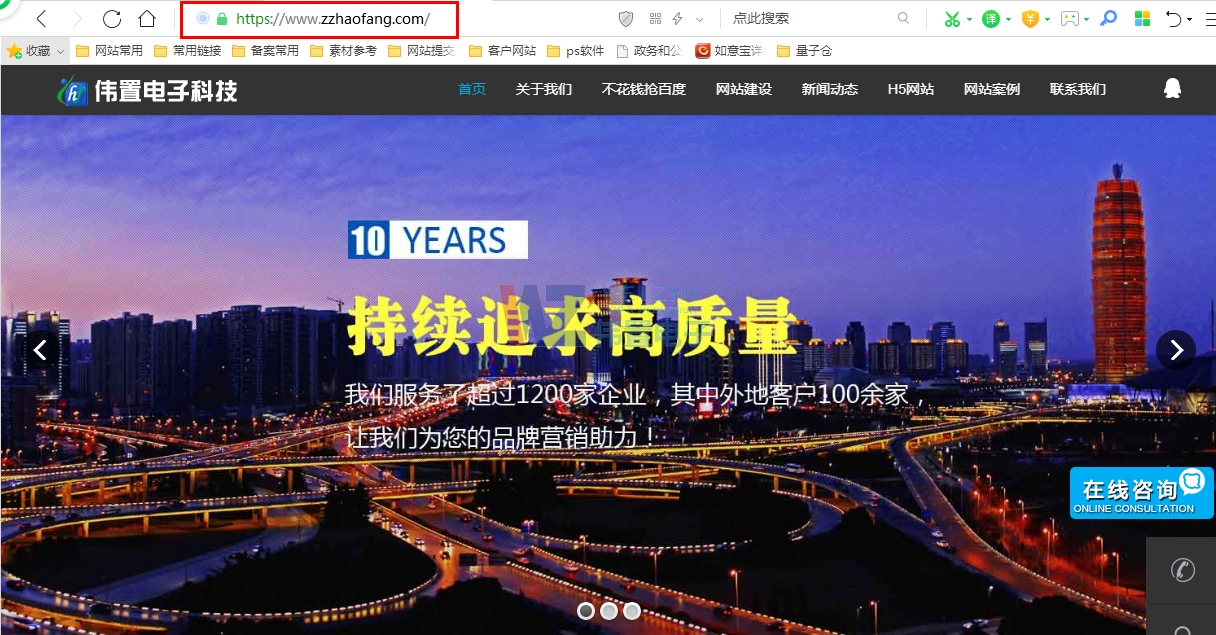Select 新闻动态 in the navigation menu
The width and height of the screenshot is (1216, 635).
click(829, 89)
